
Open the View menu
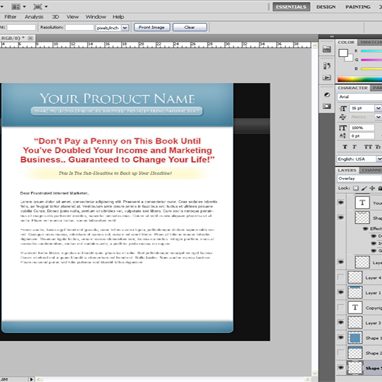tap(72, 17)
